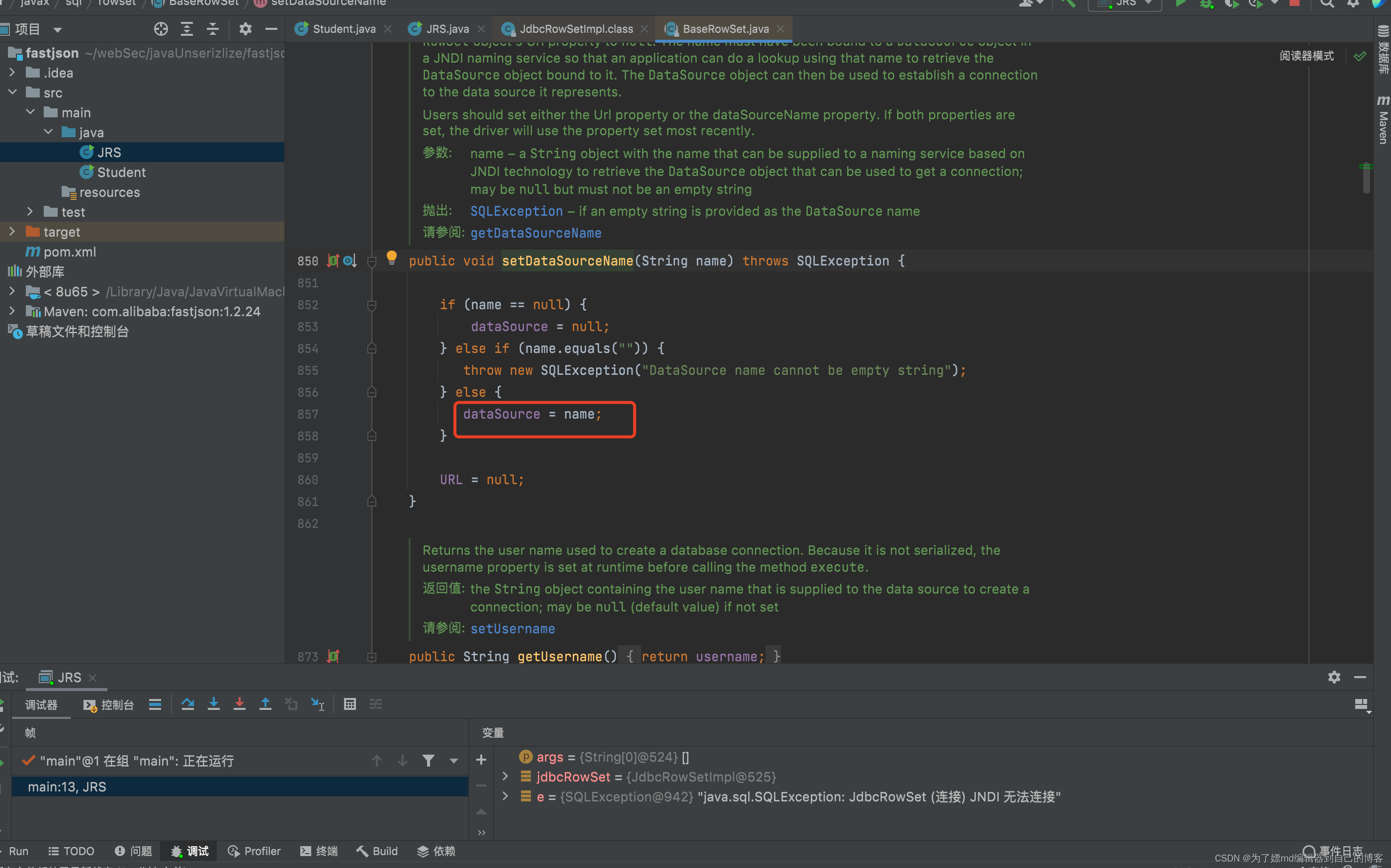
Task: Toggle fold marker at line 858
Action: coord(372,435)
